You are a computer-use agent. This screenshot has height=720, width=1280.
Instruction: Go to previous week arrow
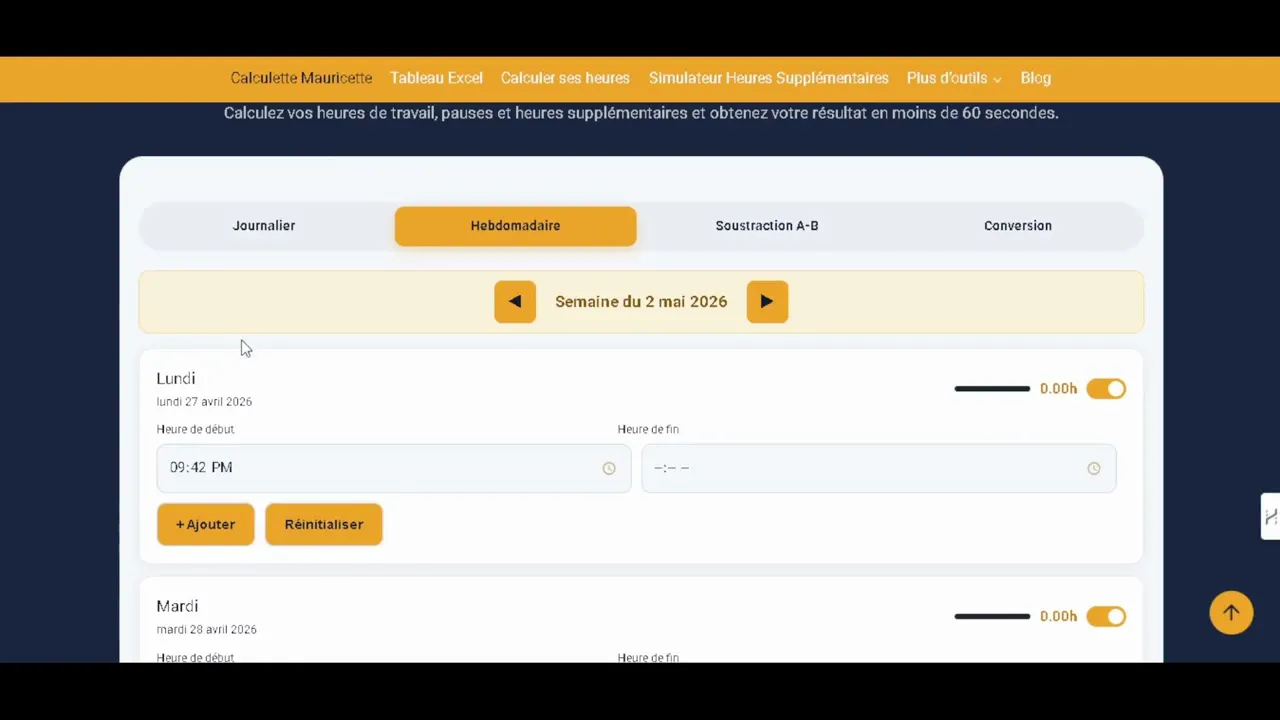[x=515, y=301]
